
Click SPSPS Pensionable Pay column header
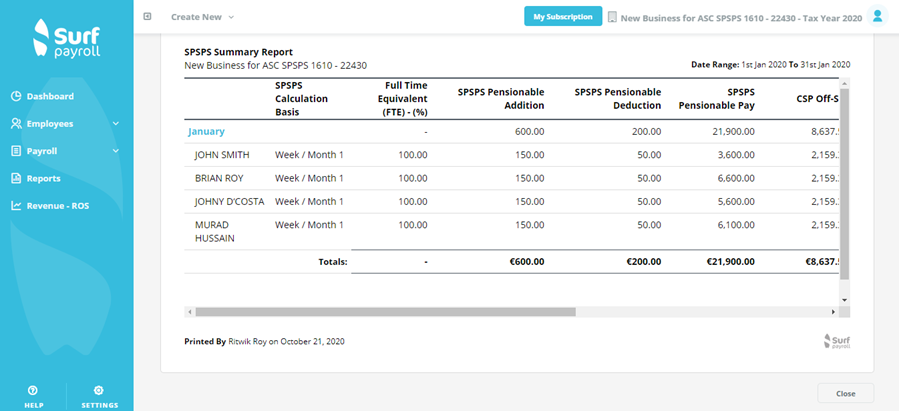pyautogui.click(x=716, y=99)
